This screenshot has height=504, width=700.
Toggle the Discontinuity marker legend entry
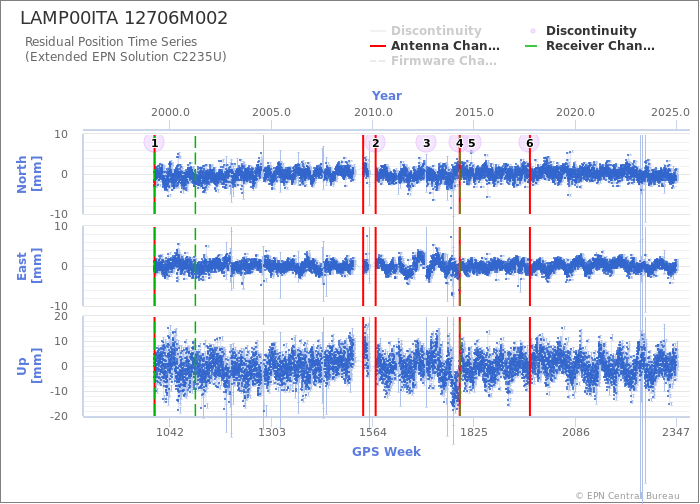(x=581, y=31)
